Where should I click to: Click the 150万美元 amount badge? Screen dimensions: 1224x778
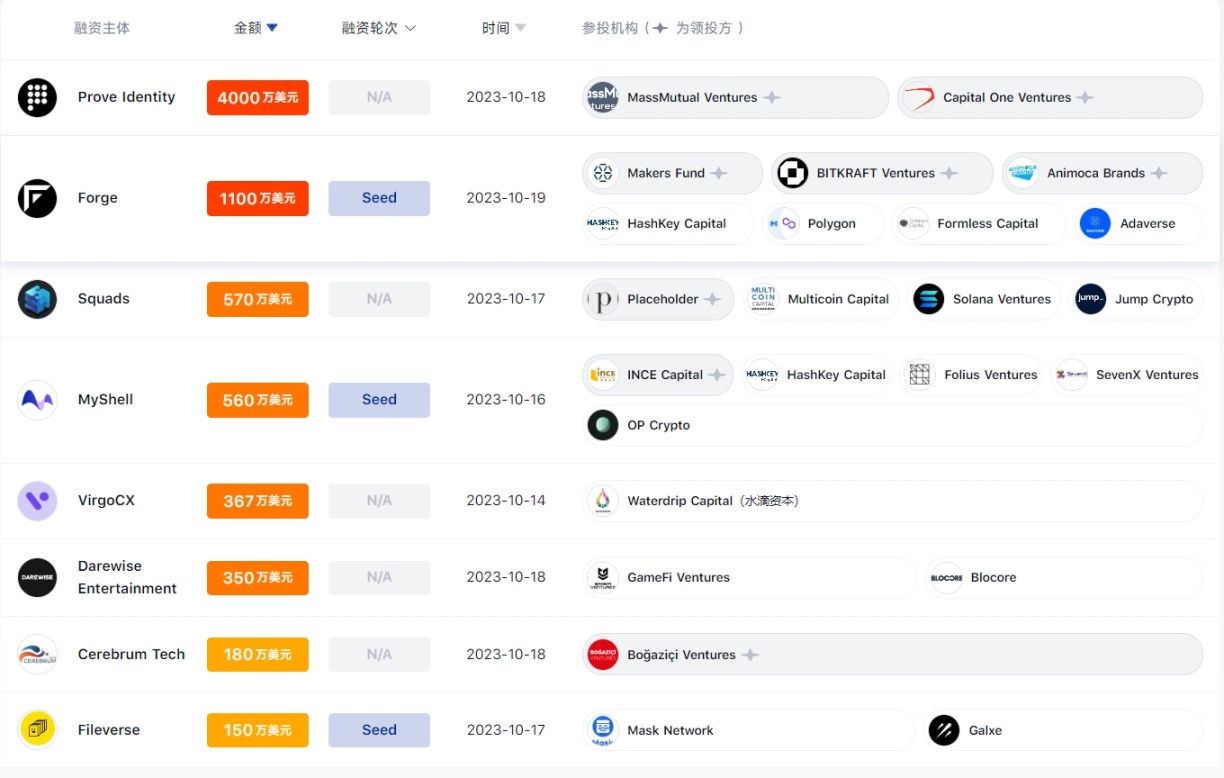coord(258,730)
